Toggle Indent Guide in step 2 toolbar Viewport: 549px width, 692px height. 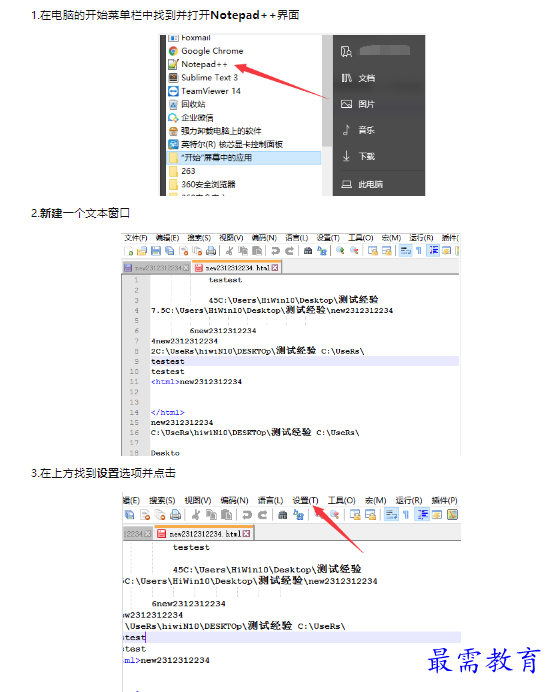433,251
